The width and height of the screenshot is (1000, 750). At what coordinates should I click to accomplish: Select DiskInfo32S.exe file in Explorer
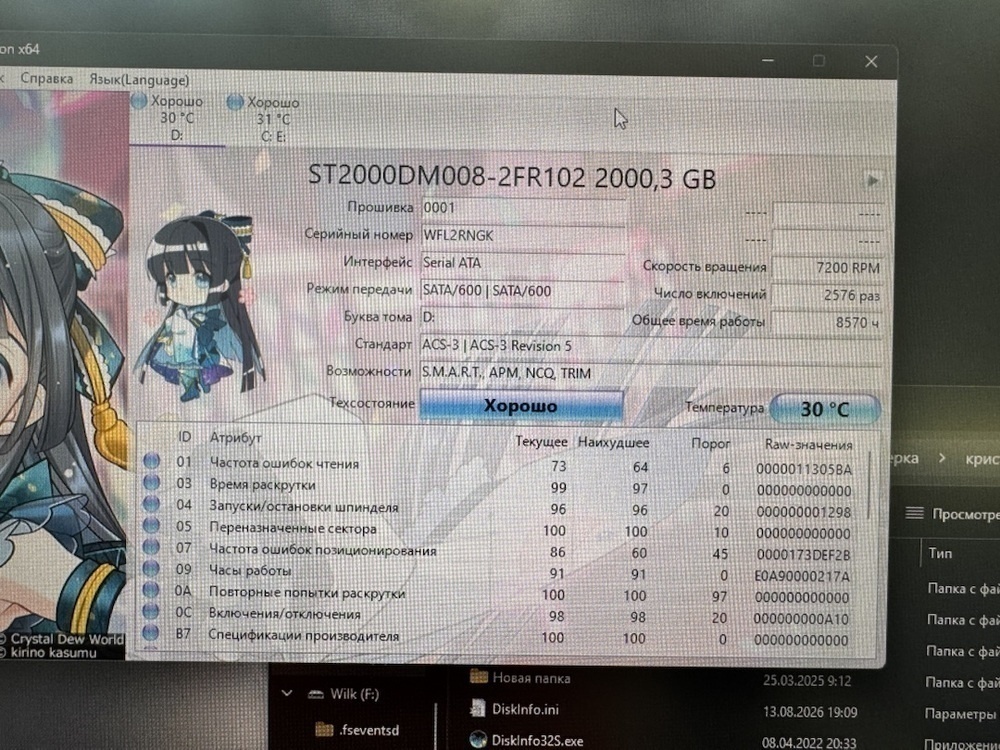pos(526,740)
